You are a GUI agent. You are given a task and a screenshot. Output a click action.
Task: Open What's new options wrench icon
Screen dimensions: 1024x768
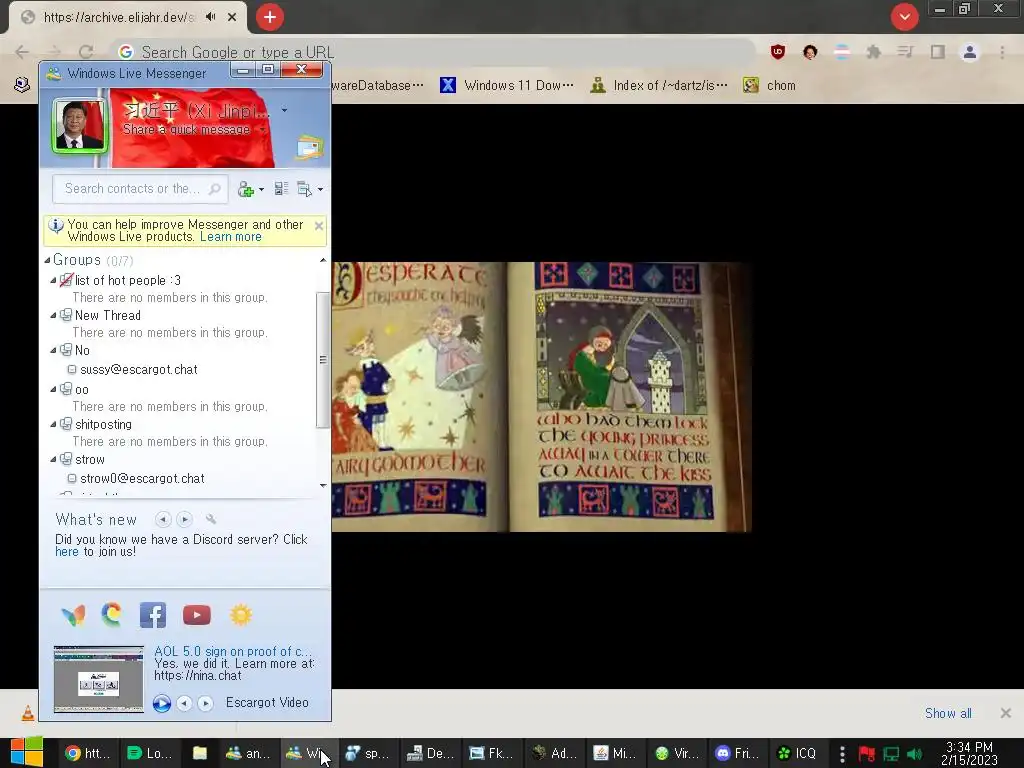coord(210,519)
